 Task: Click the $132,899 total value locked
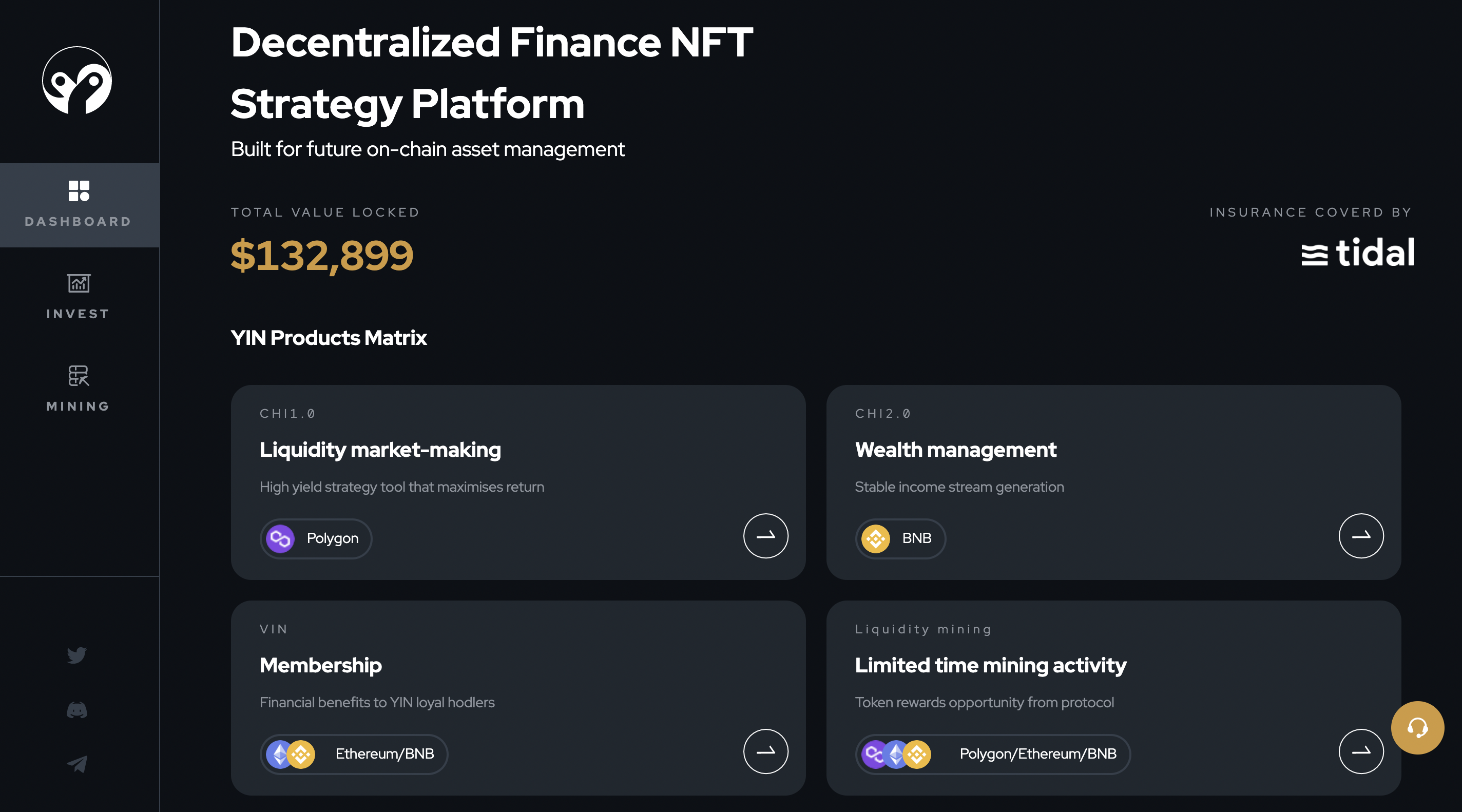(x=322, y=255)
